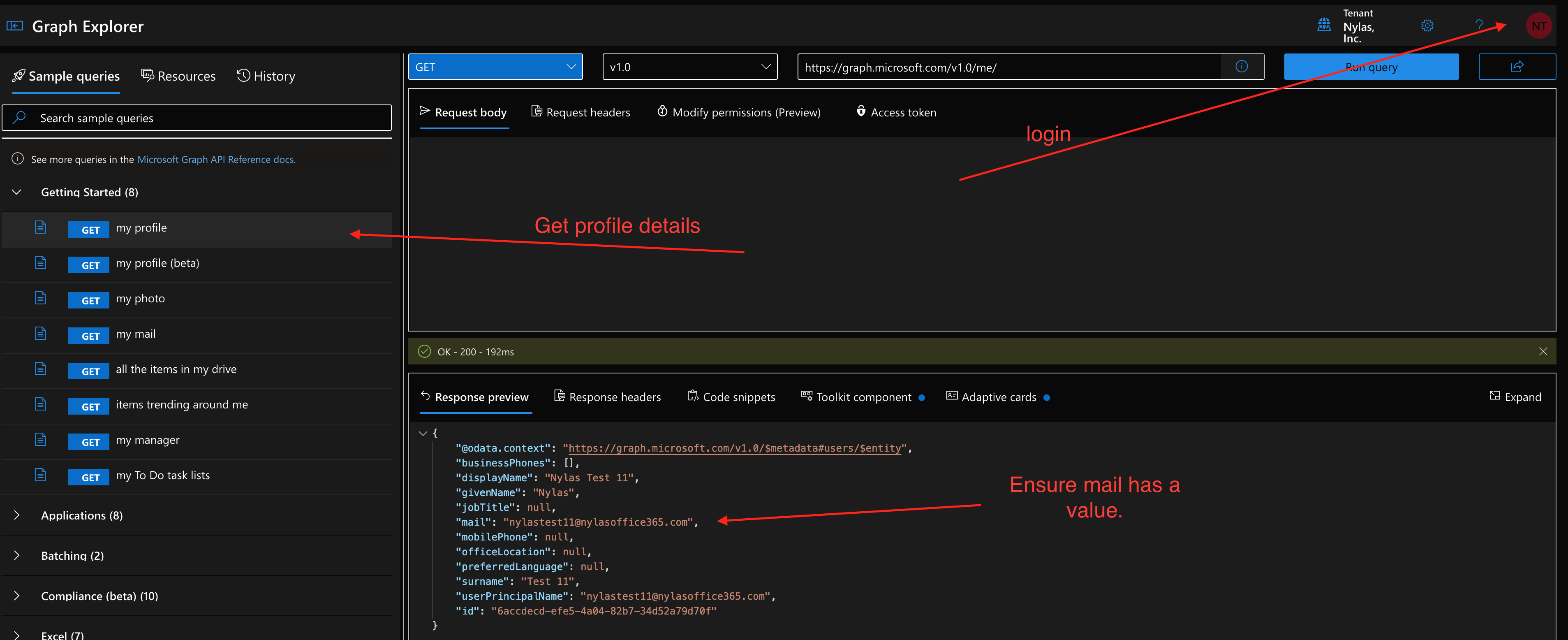Click the Run query button
Viewport: 1568px width, 640px height.
pos(1371,66)
